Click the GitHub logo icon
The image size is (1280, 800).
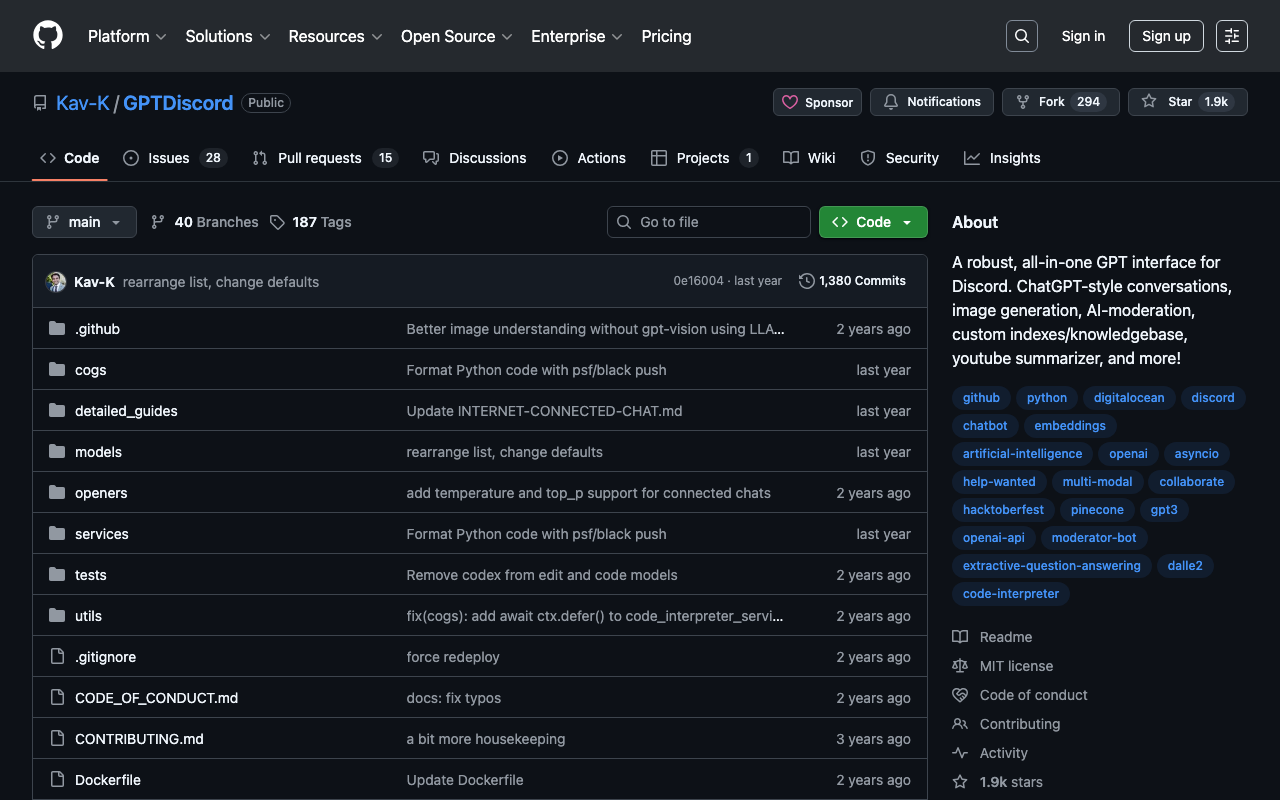(x=48, y=36)
